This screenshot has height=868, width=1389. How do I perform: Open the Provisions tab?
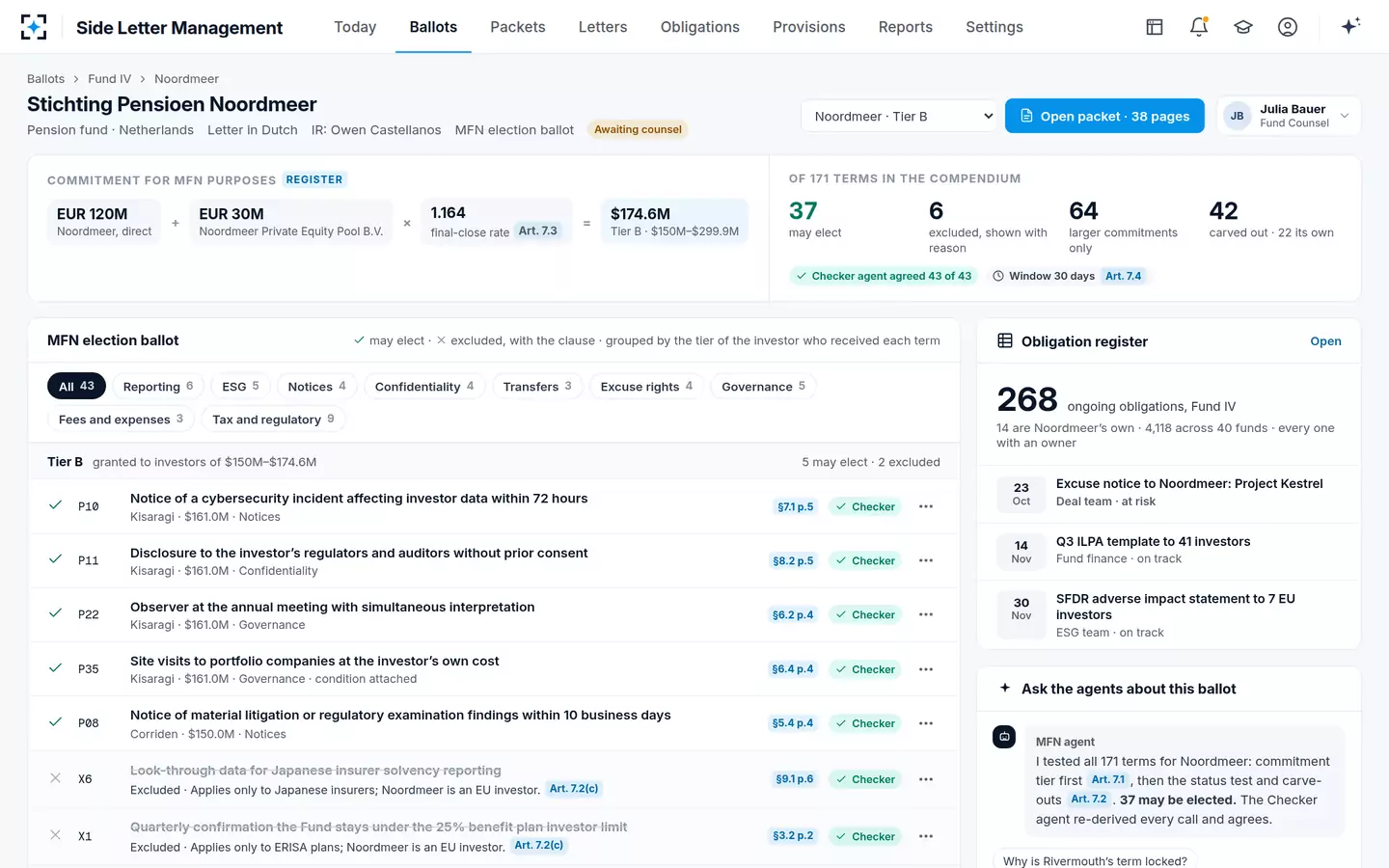pyautogui.click(x=809, y=27)
